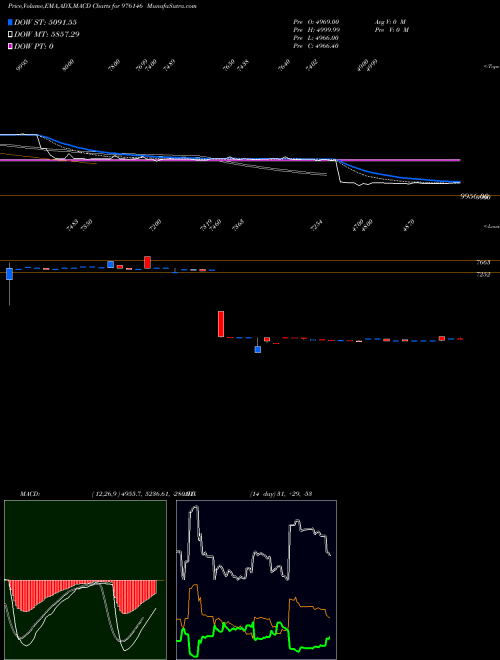Select the Pre V: 0 M value
The image size is (500, 660).
tap(392, 30)
